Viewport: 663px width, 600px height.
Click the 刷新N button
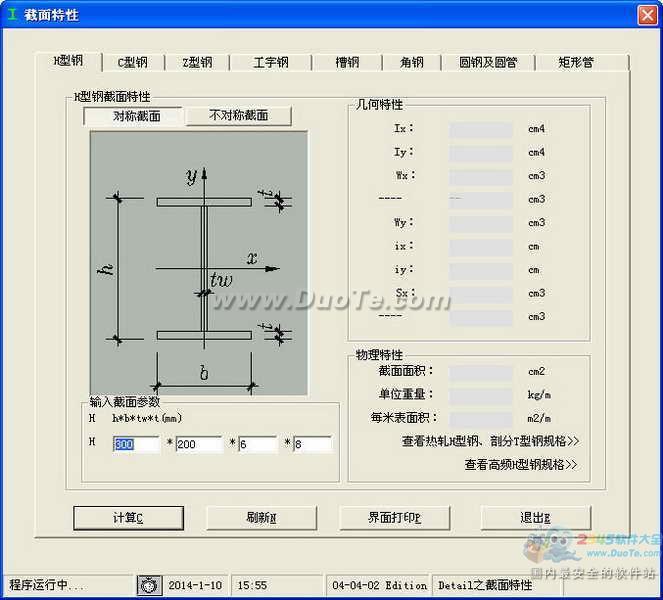(261, 518)
